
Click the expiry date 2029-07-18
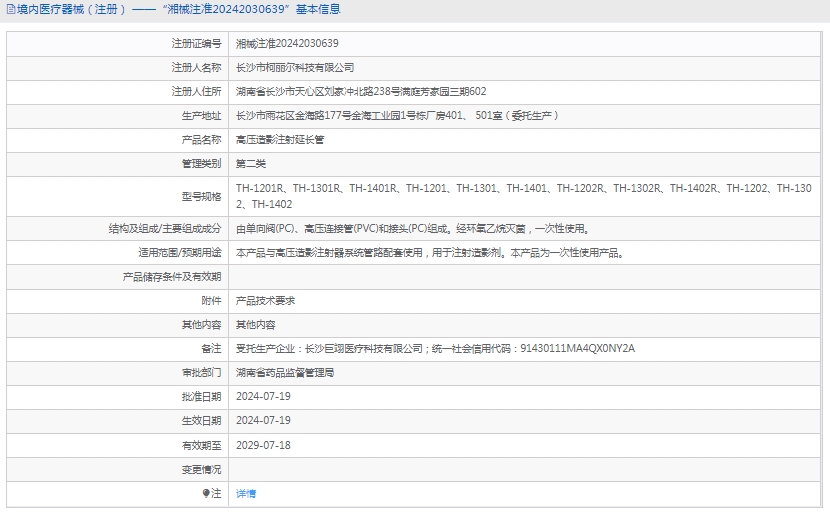pyautogui.click(x=263, y=445)
